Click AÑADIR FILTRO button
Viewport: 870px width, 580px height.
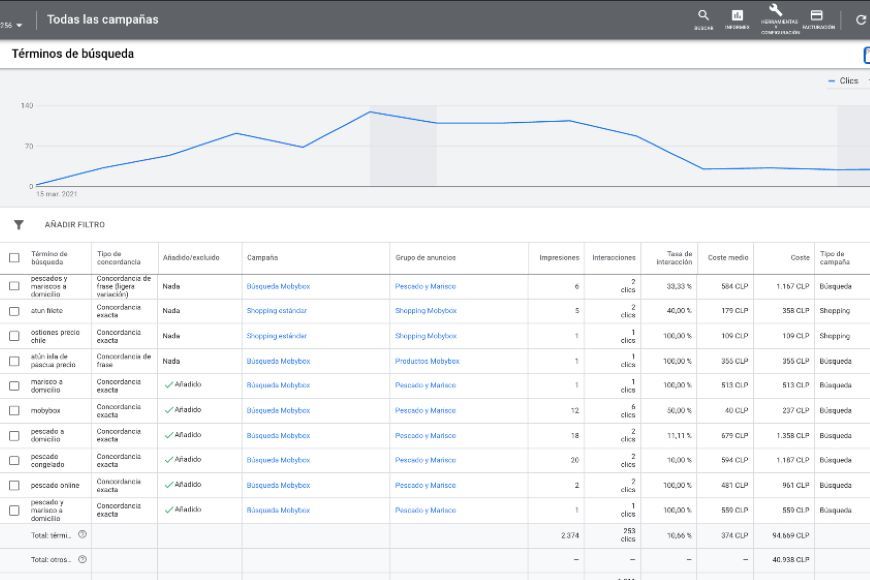pos(75,225)
